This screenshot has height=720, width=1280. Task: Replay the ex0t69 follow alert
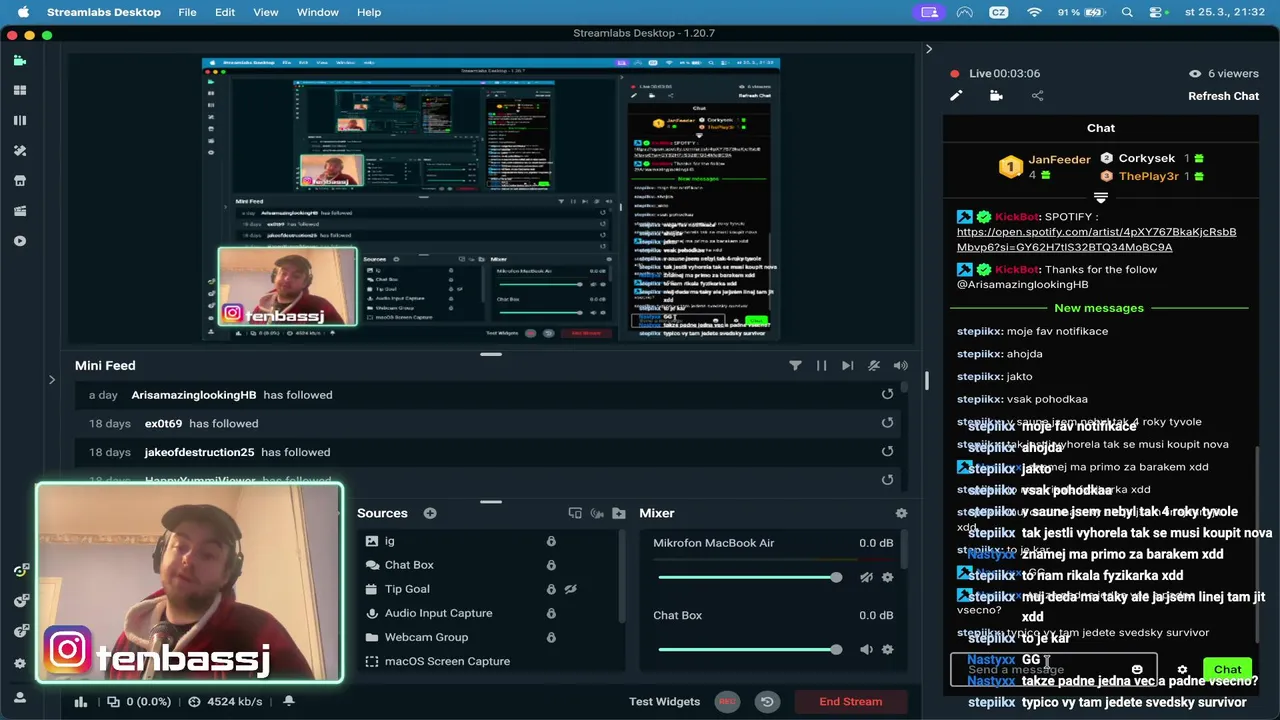pos(887,423)
